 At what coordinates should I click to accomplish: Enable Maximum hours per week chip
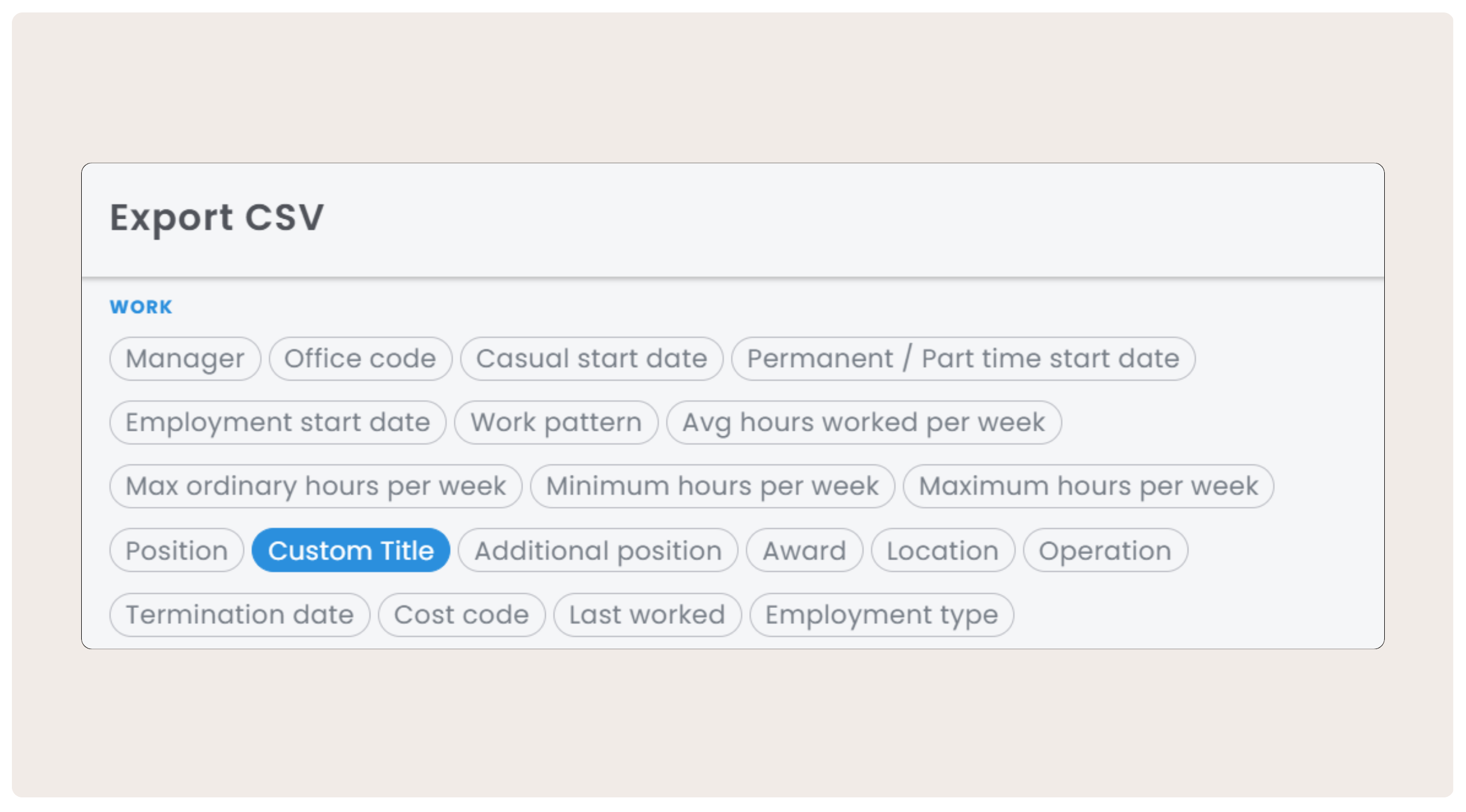(x=1088, y=486)
